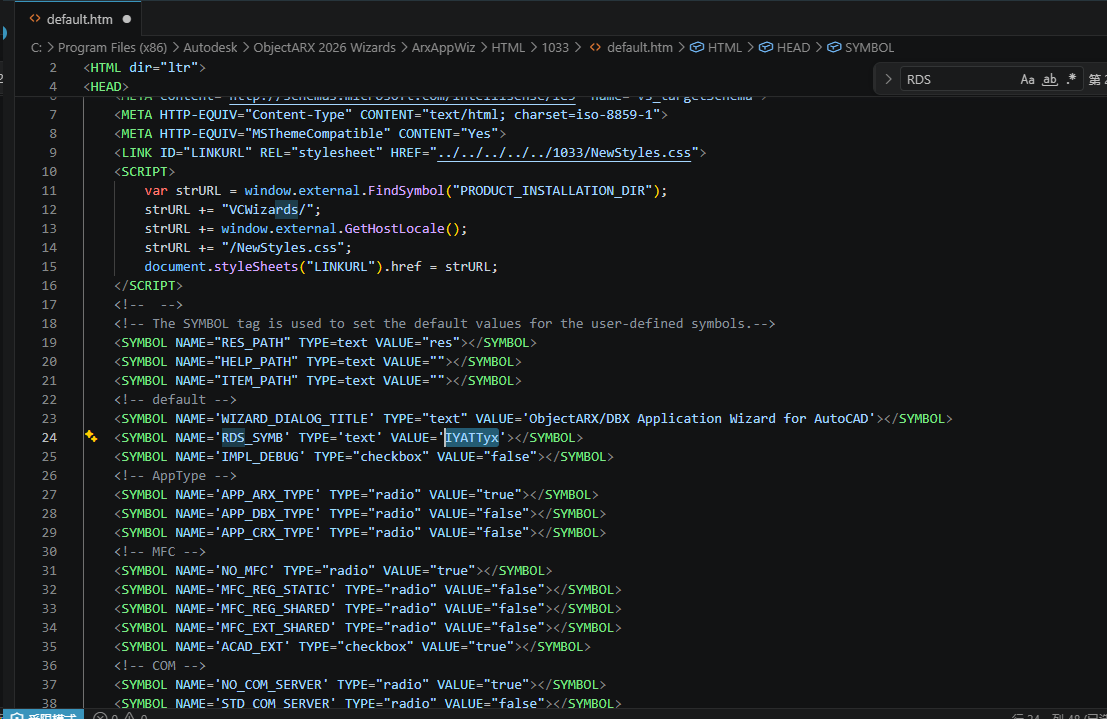Toggle Match Case in the find box

pos(1027,79)
